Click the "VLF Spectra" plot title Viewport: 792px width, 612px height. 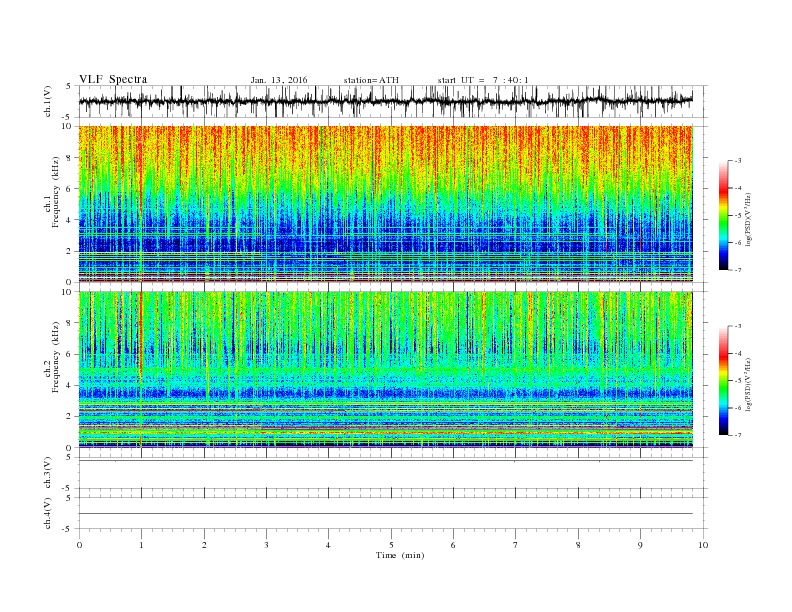[113, 79]
